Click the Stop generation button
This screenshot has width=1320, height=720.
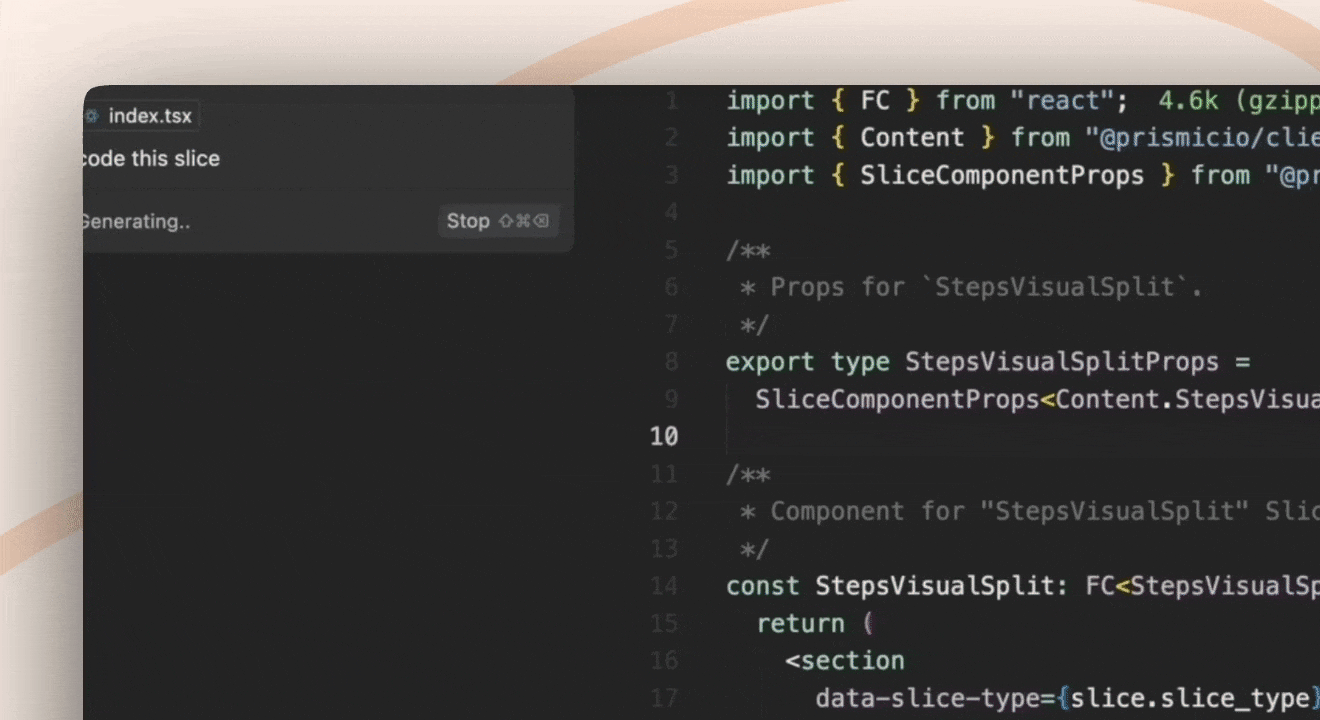498,221
